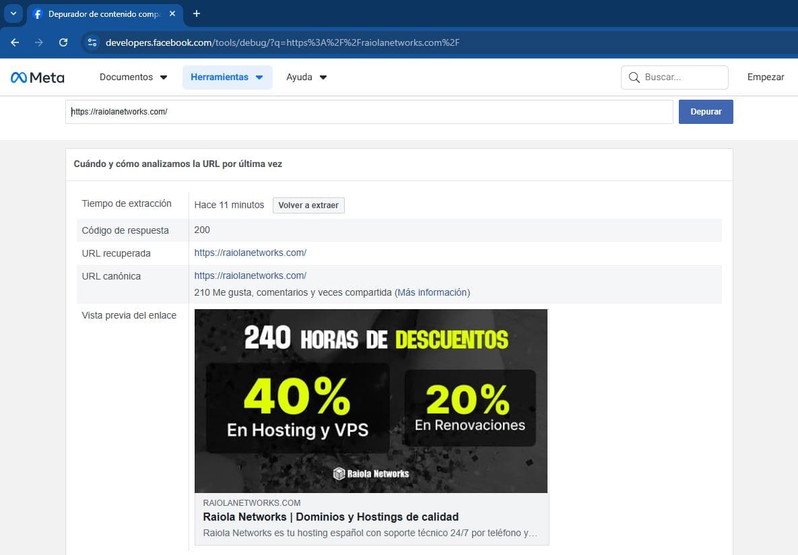Click the Más información link
This screenshot has width=798, height=555.
[432, 293]
